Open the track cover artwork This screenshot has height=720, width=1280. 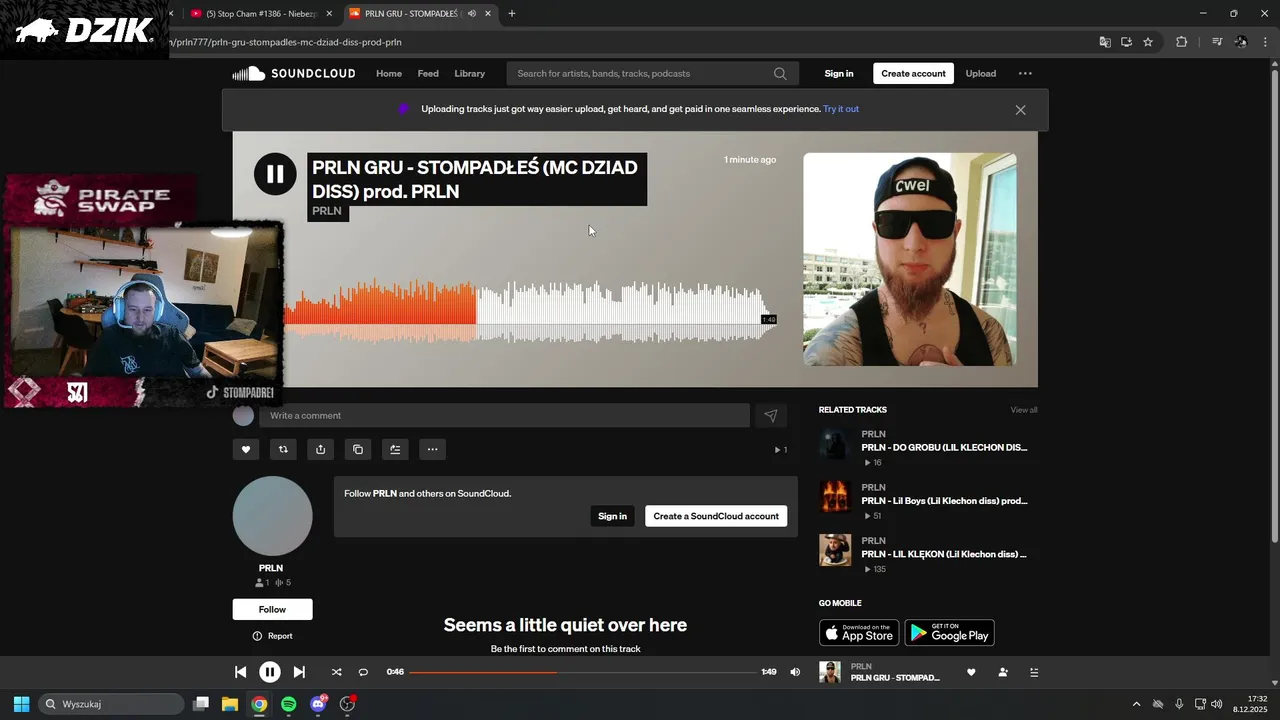pyautogui.click(x=910, y=259)
